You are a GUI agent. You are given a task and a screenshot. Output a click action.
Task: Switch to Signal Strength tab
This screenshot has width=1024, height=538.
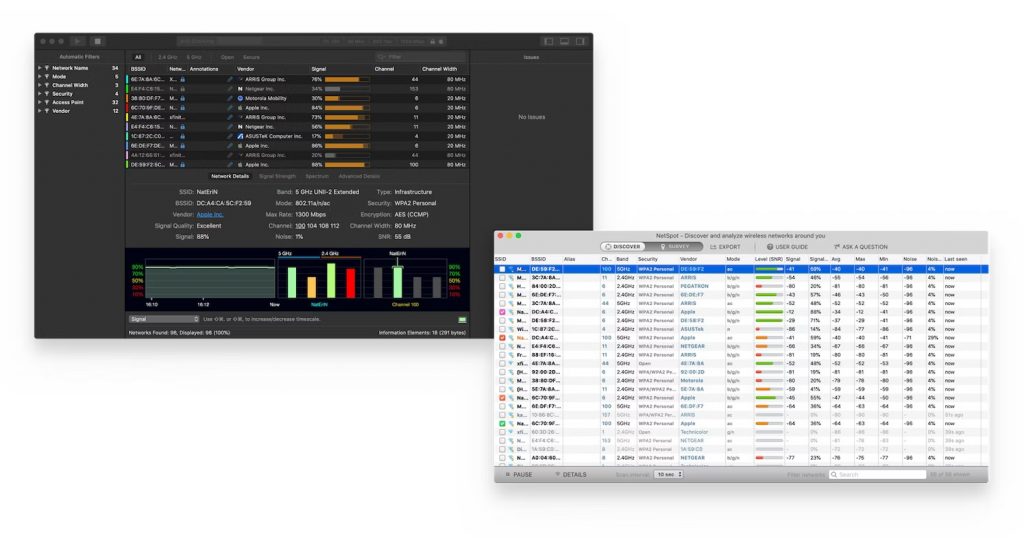(x=278, y=176)
